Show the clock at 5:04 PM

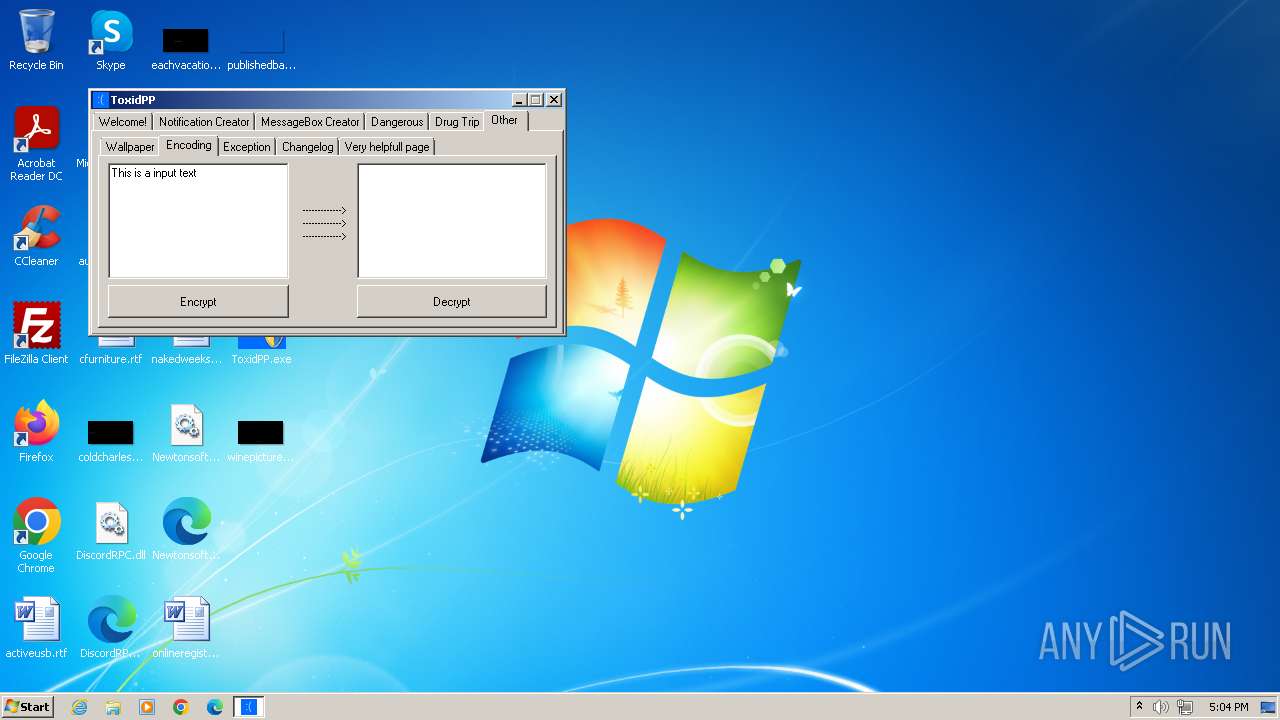pyautogui.click(x=1228, y=707)
